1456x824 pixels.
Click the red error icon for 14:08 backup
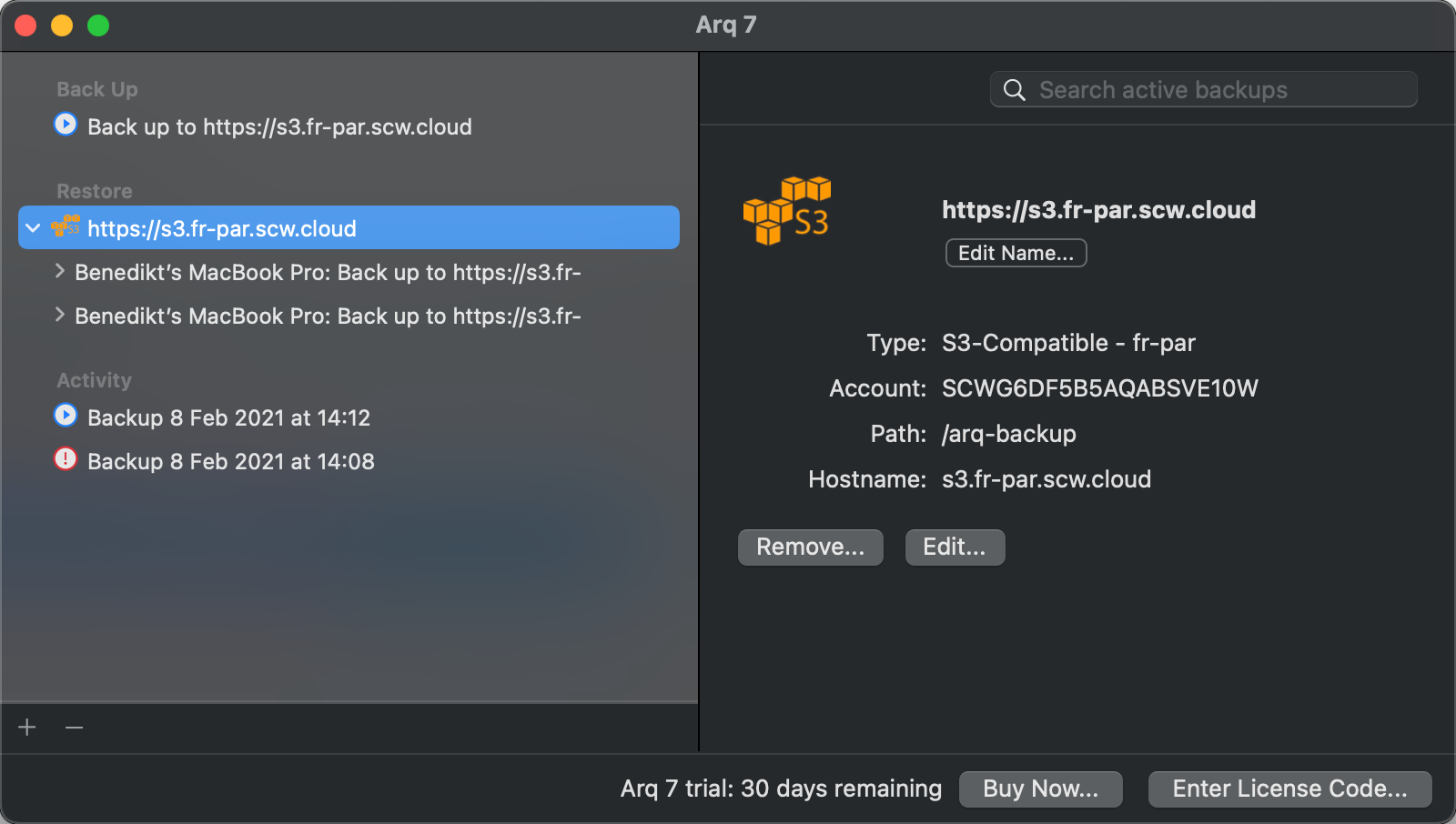pos(66,459)
